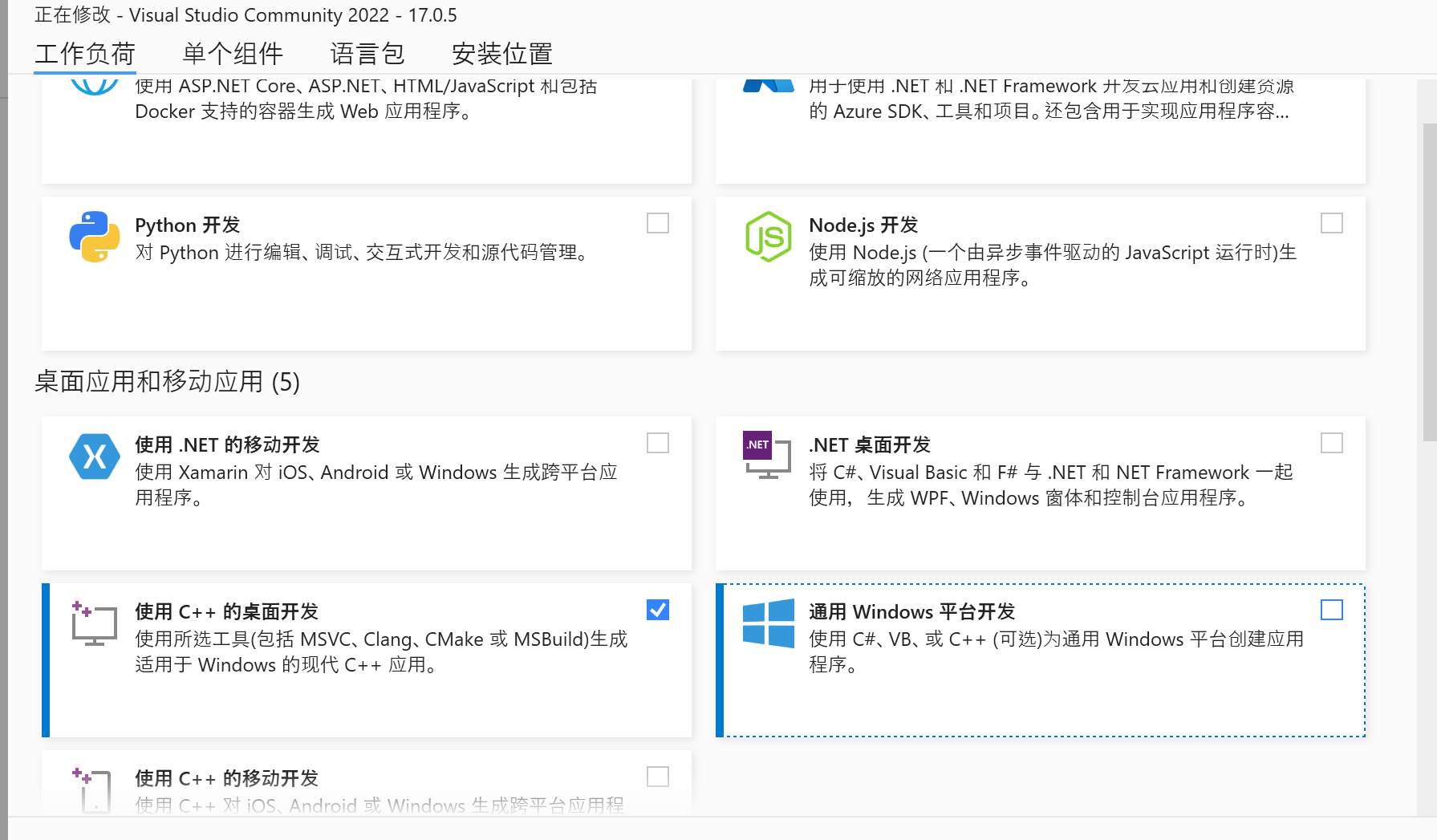
Task: Check the Node.js 开发 workload checkbox
Action: pyautogui.click(x=1332, y=223)
